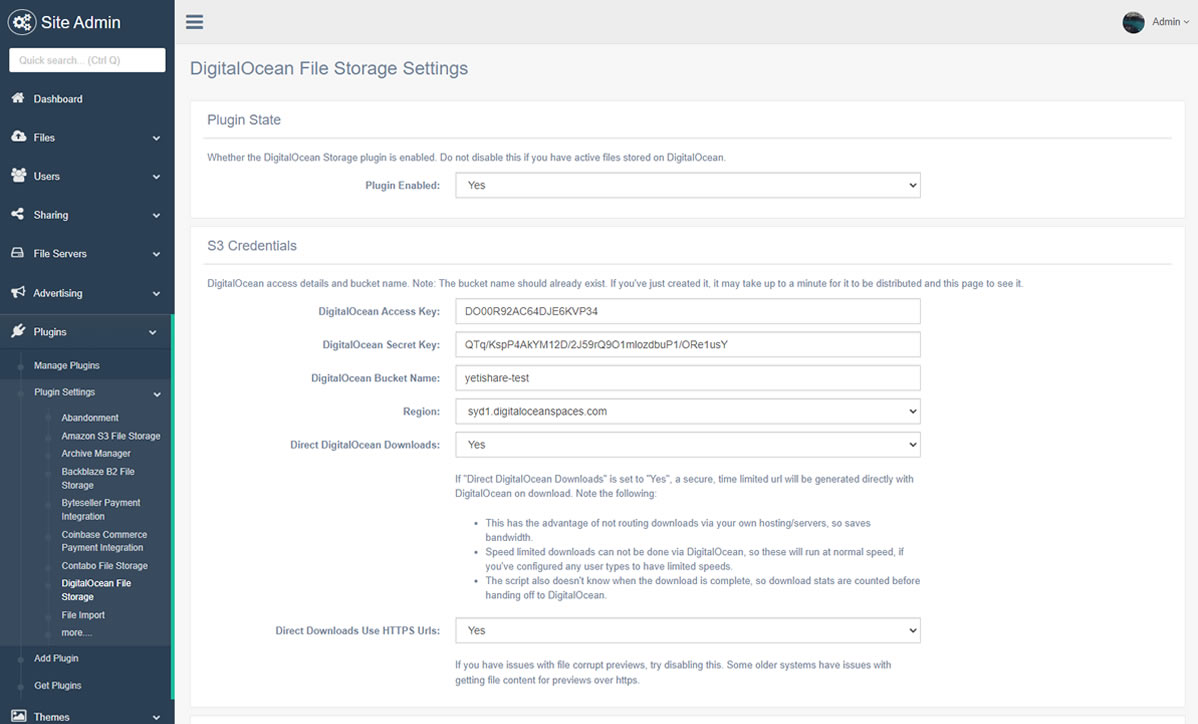Click the DigitalOcean Bucket Name field
This screenshot has width=1198, height=724.
pyautogui.click(x=688, y=378)
